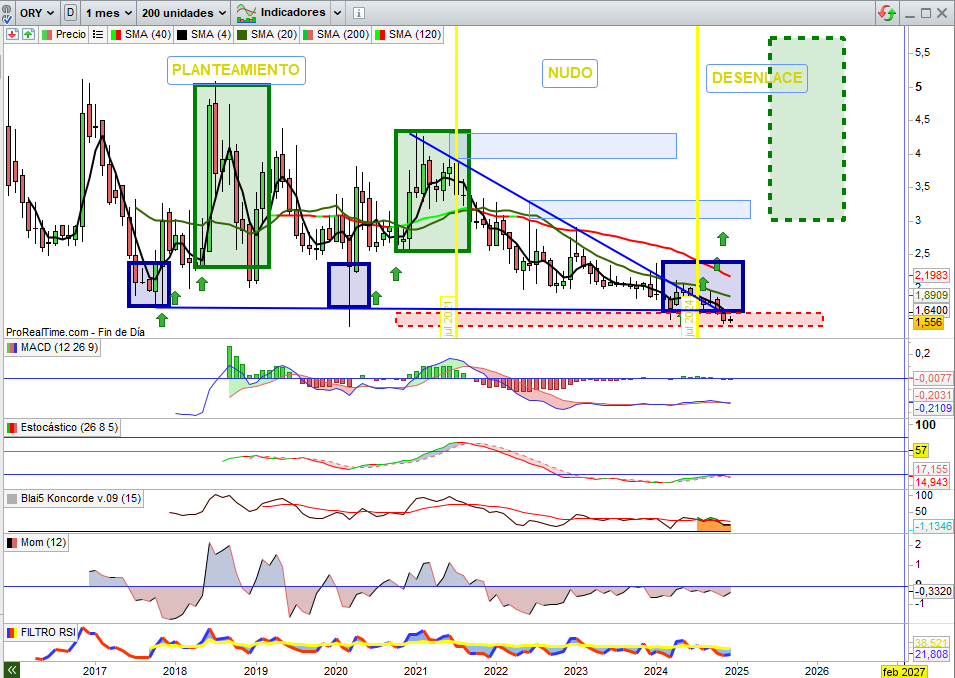Open Estocástico (26 8 5) panel label
This screenshot has width=955, height=678.
(x=62, y=428)
